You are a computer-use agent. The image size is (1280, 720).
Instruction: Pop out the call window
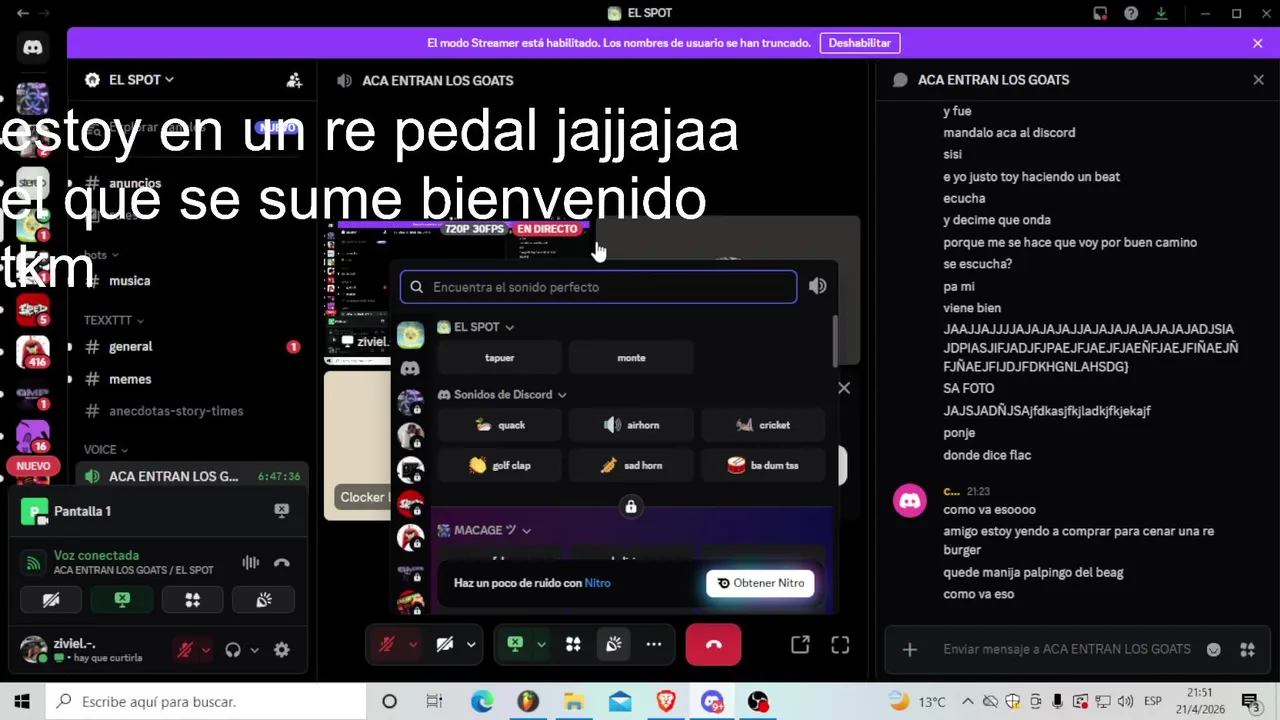pyautogui.click(x=800, y=645)
